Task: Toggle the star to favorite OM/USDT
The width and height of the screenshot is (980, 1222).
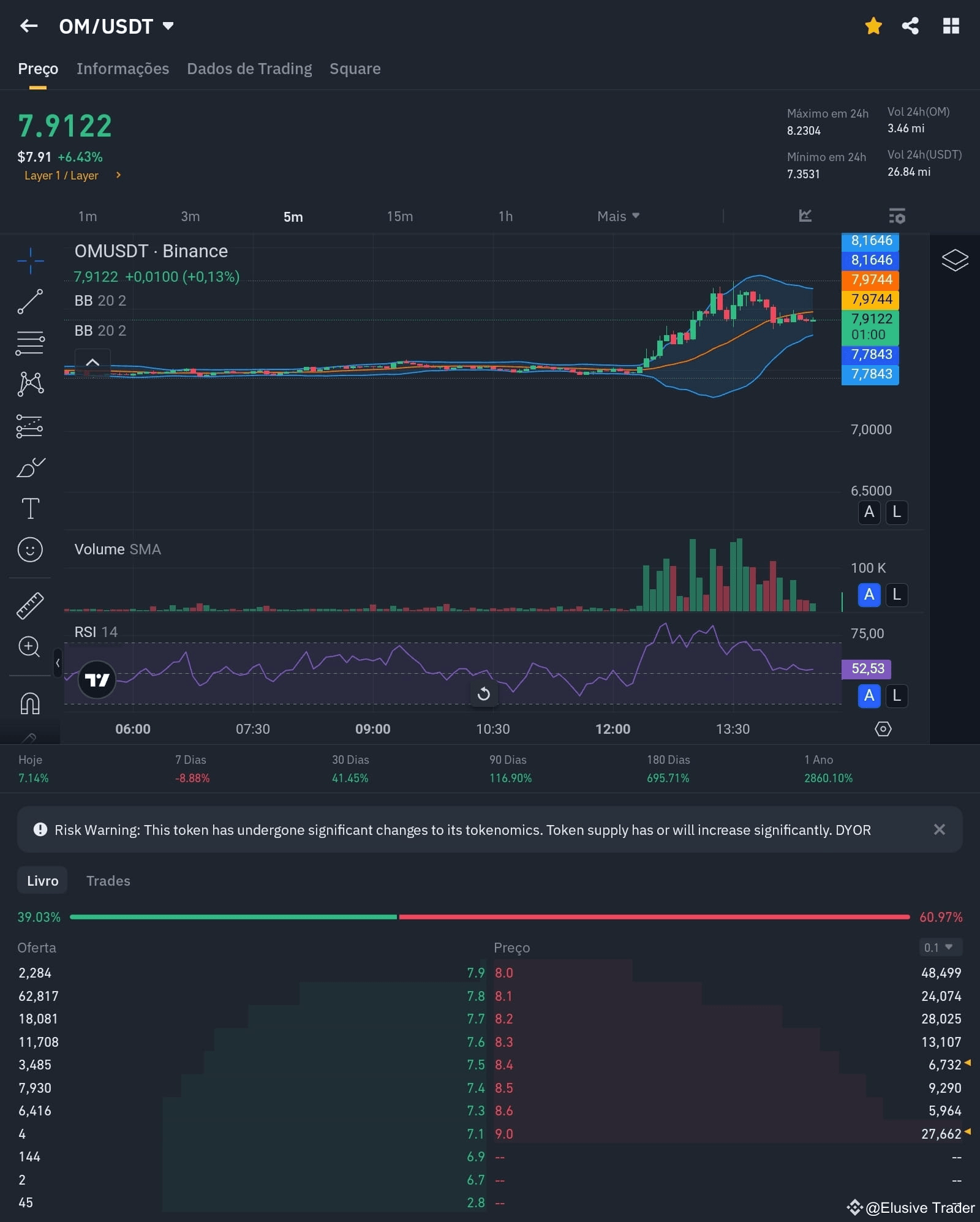Action: click(872, 26)
